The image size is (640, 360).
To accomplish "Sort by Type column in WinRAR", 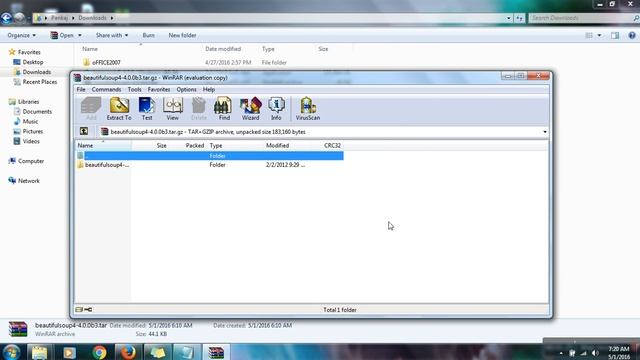I will pyautogui.click(x=216, y=145).
